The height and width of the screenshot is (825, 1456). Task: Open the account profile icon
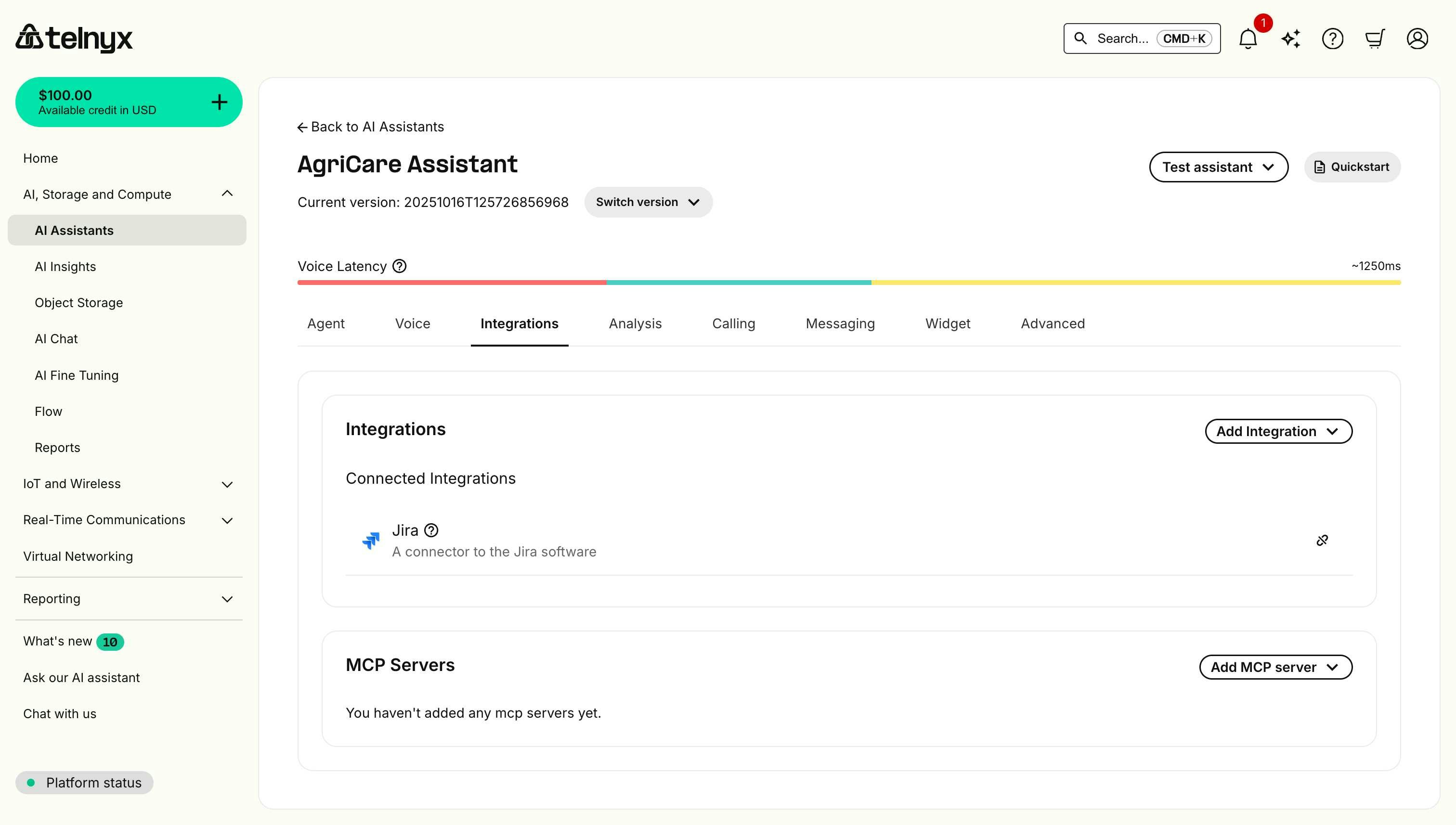[x=1417, y=39]
